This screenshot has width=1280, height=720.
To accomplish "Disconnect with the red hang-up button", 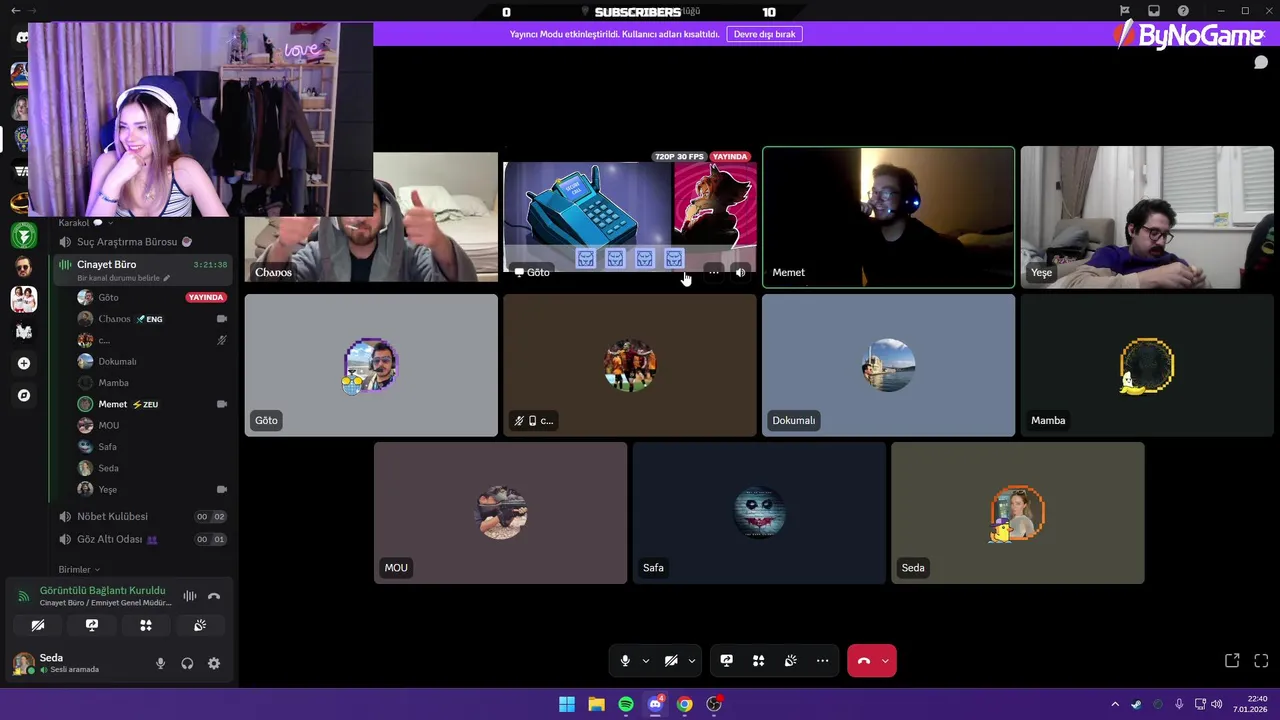I will tap(864, 661).
